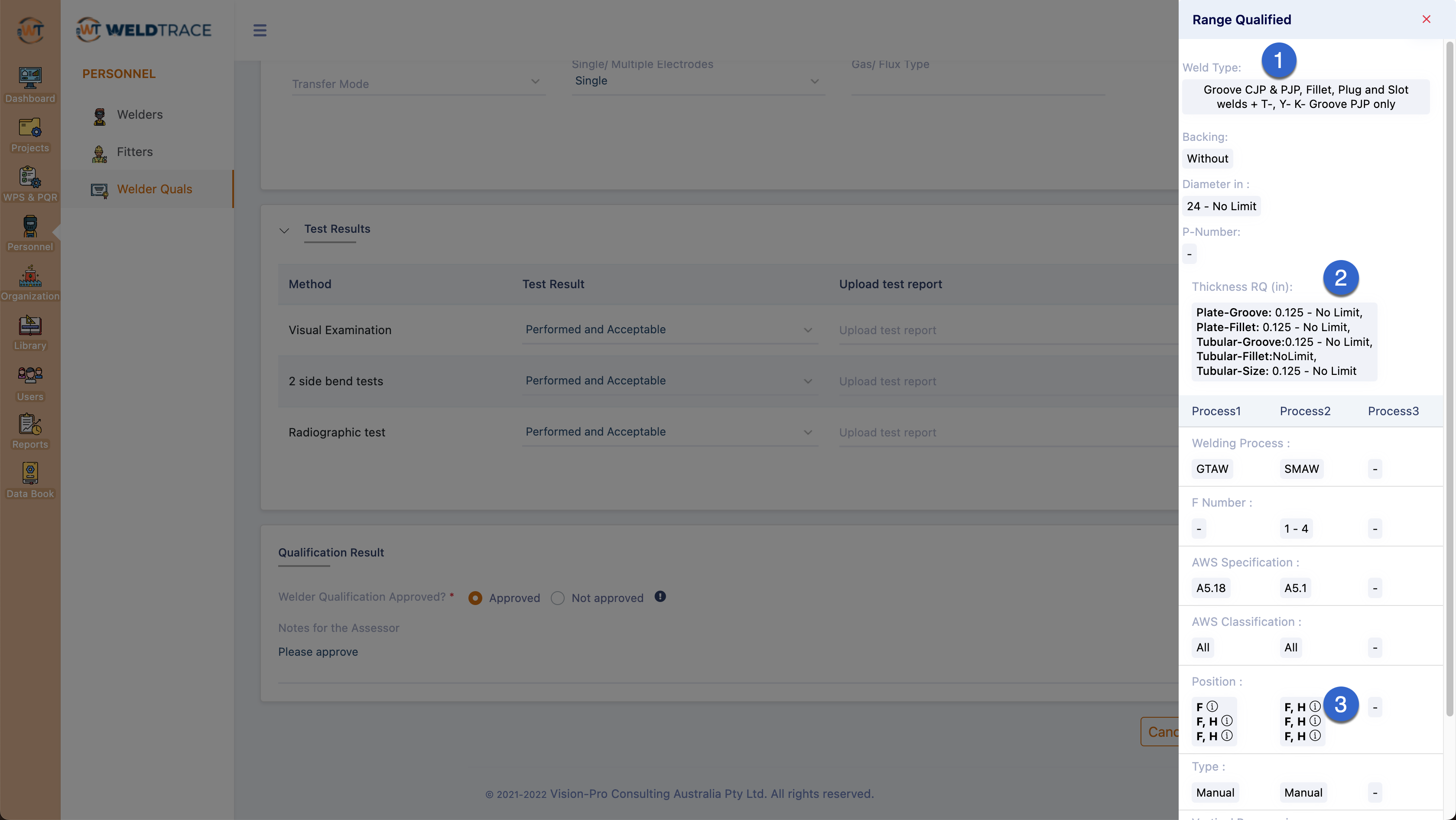Click the Fitters menu icon
Image resolution: width=1456 pixels, height=820 pixels.
click(x=100, y=153)
